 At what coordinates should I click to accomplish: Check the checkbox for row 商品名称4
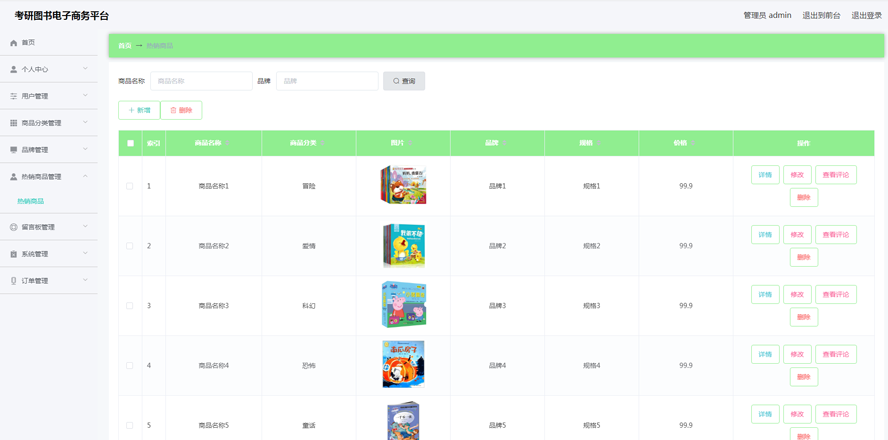(x=130, y=365)
